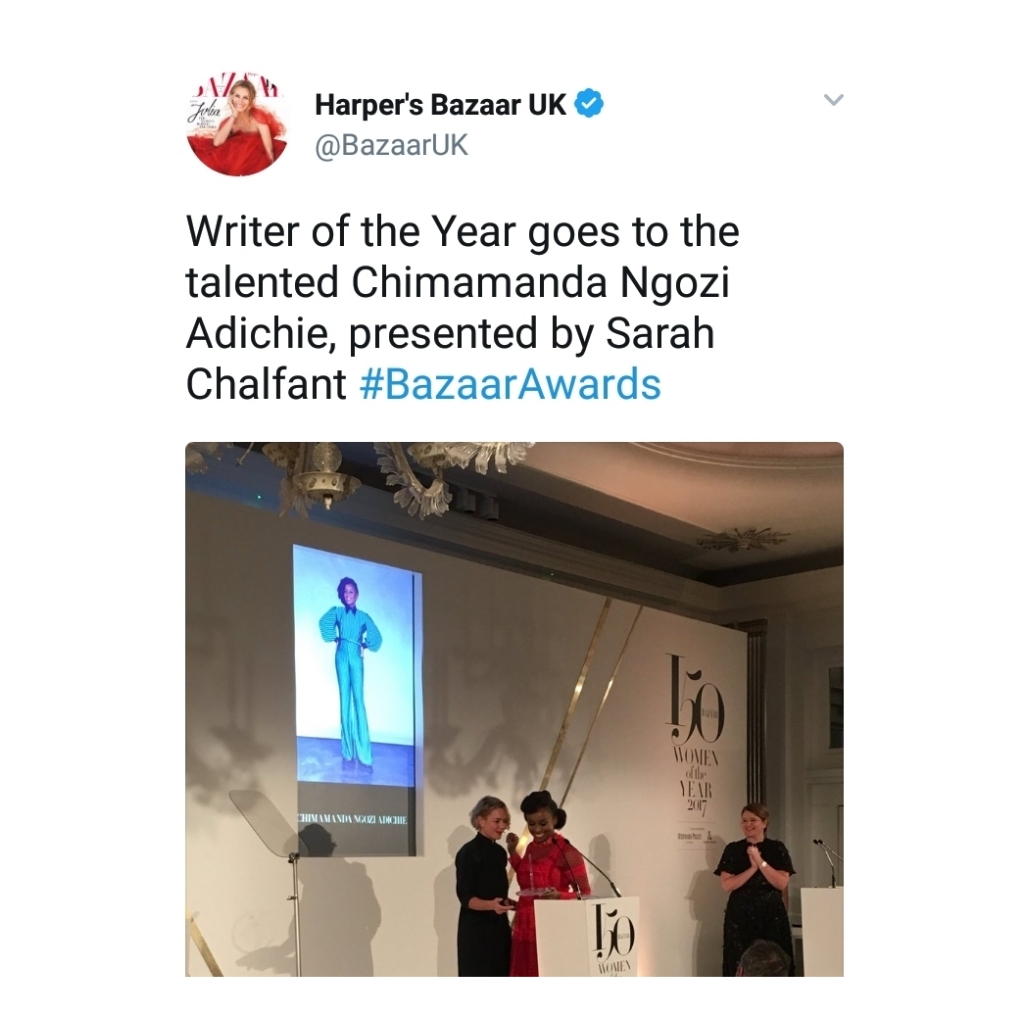Click the word 'Chalfant' in the tweet
Image resolution: width=1024 pixels, height=1024 pixels.
266,384
